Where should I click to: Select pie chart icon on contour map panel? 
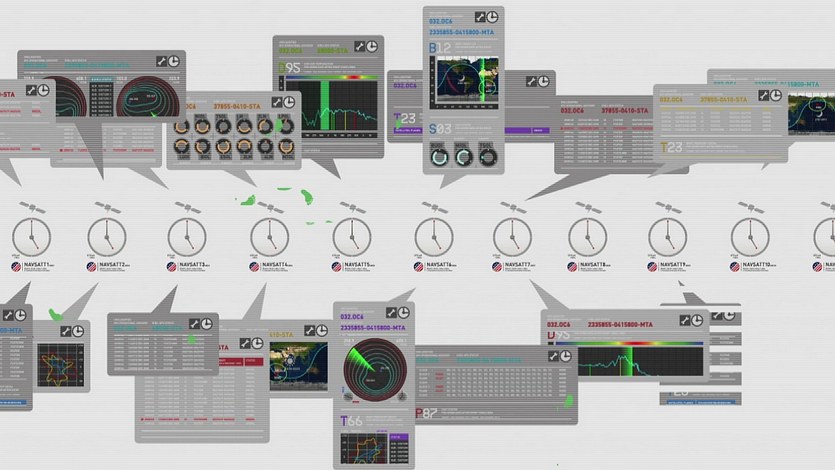pos(175,61)
